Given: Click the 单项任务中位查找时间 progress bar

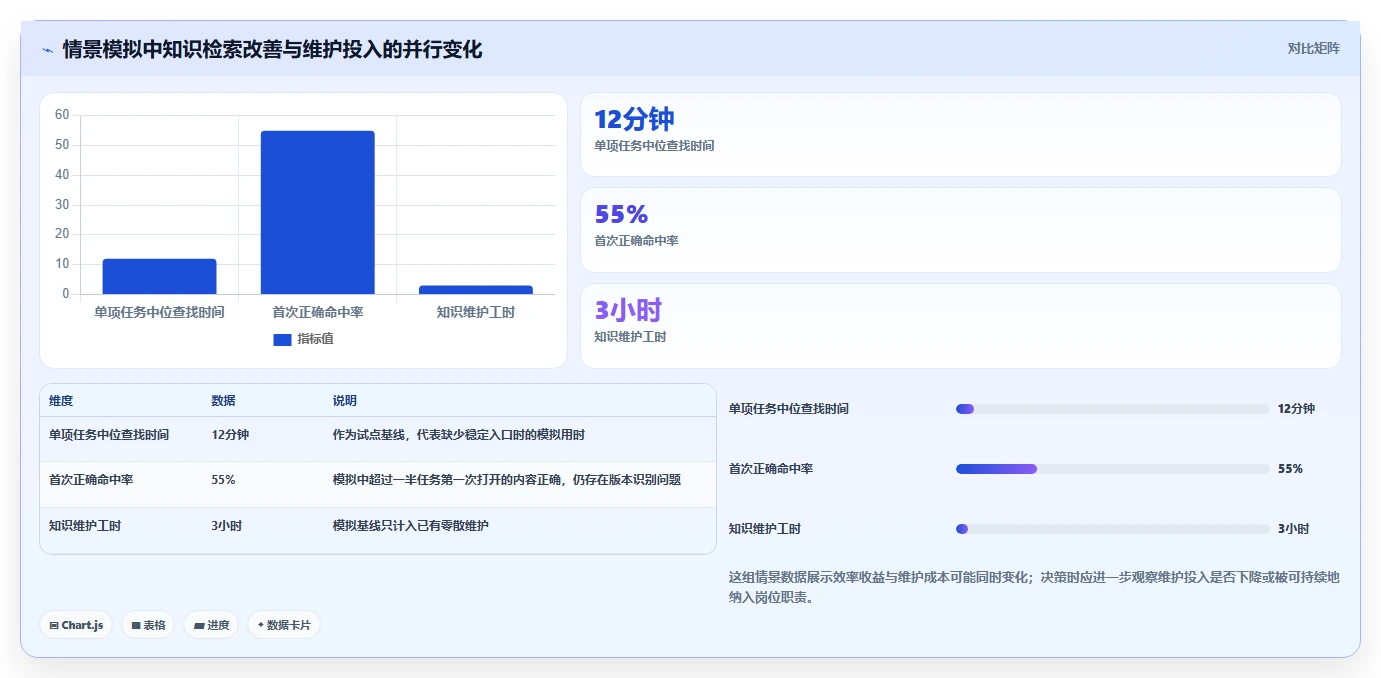Looking at the screenshot, I should pos(1112,409).
